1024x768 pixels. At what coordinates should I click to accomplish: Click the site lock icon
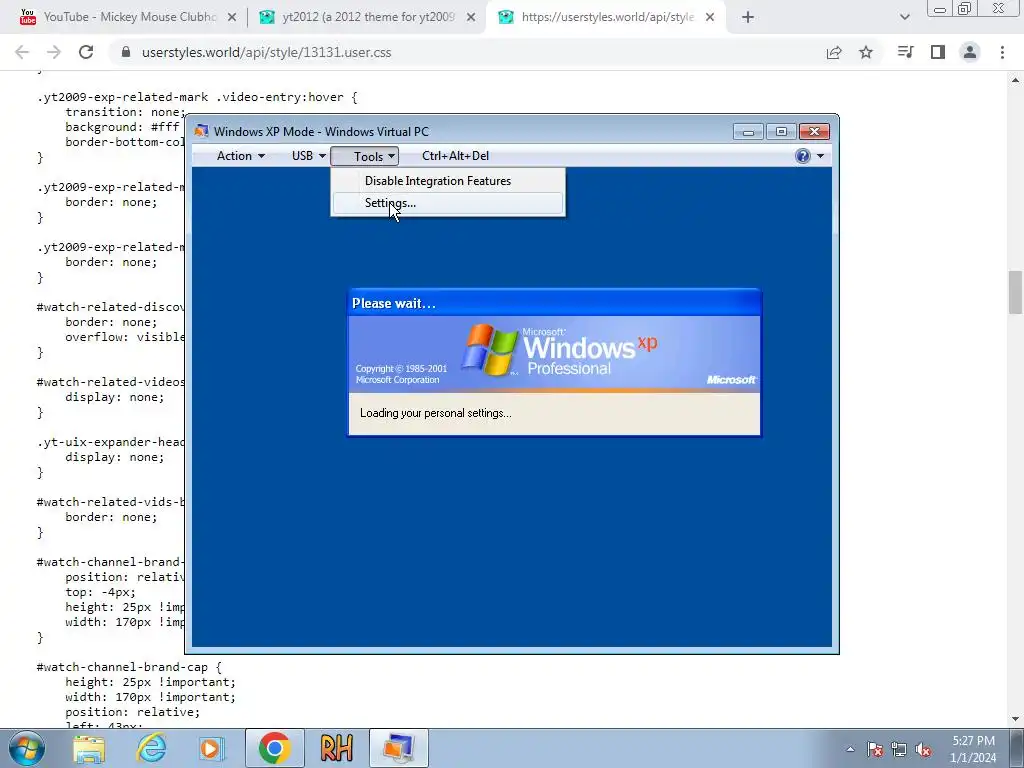pyautogui.click(x=126, y=52)
